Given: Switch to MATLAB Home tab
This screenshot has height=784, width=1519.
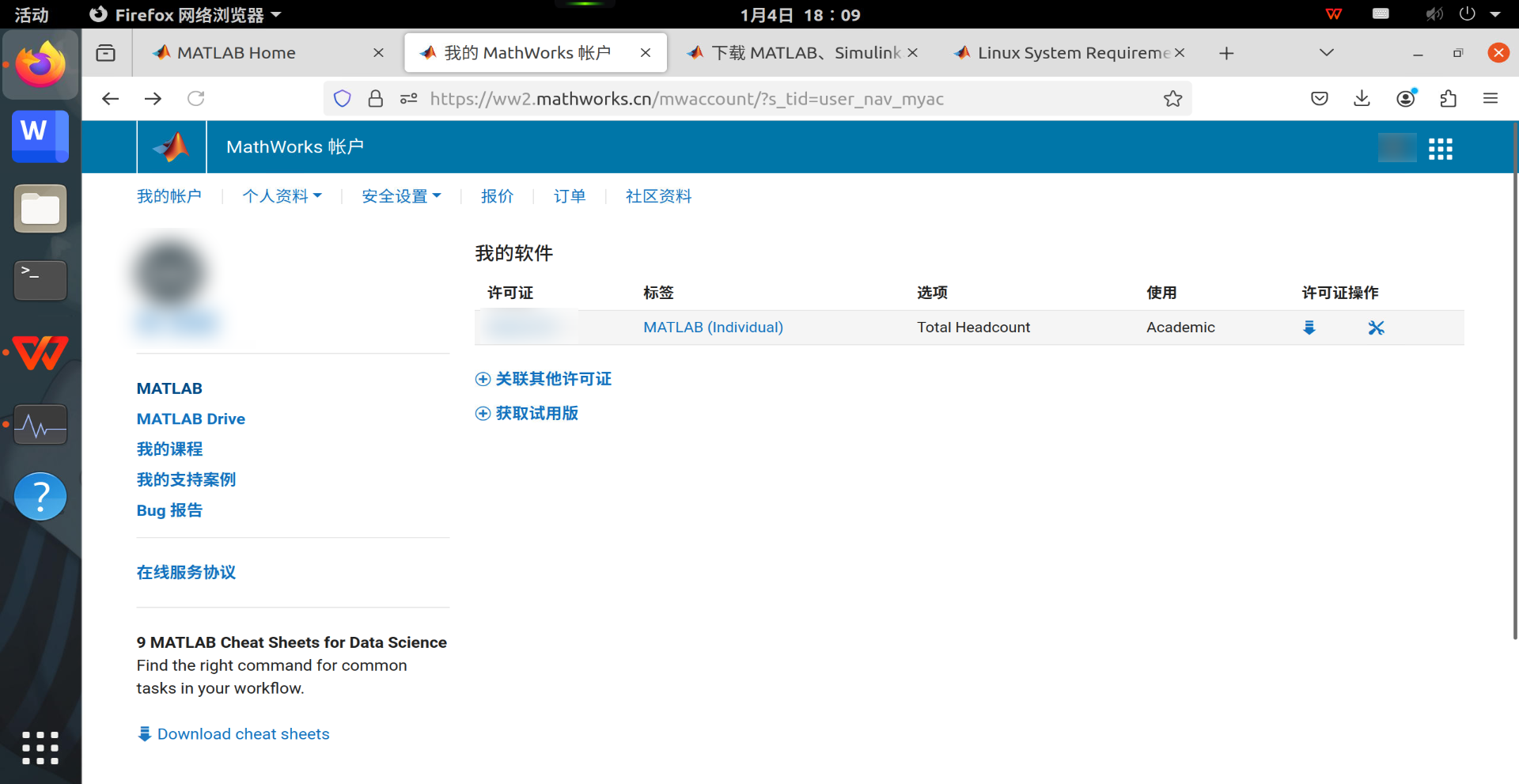Looking at the screenshot, I should [x=237, y=53].
